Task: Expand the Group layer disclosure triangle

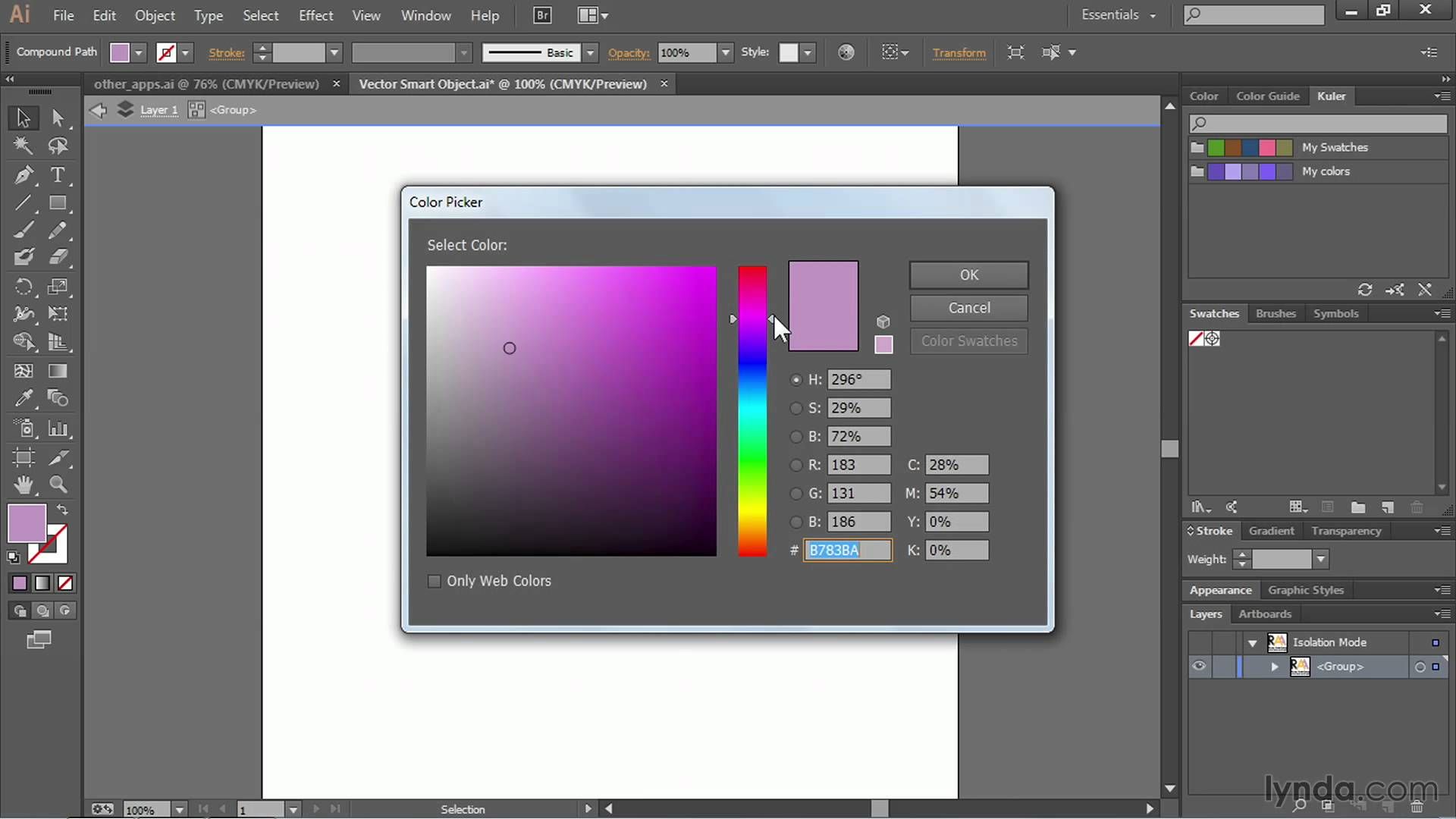Action: [1275, 667]
